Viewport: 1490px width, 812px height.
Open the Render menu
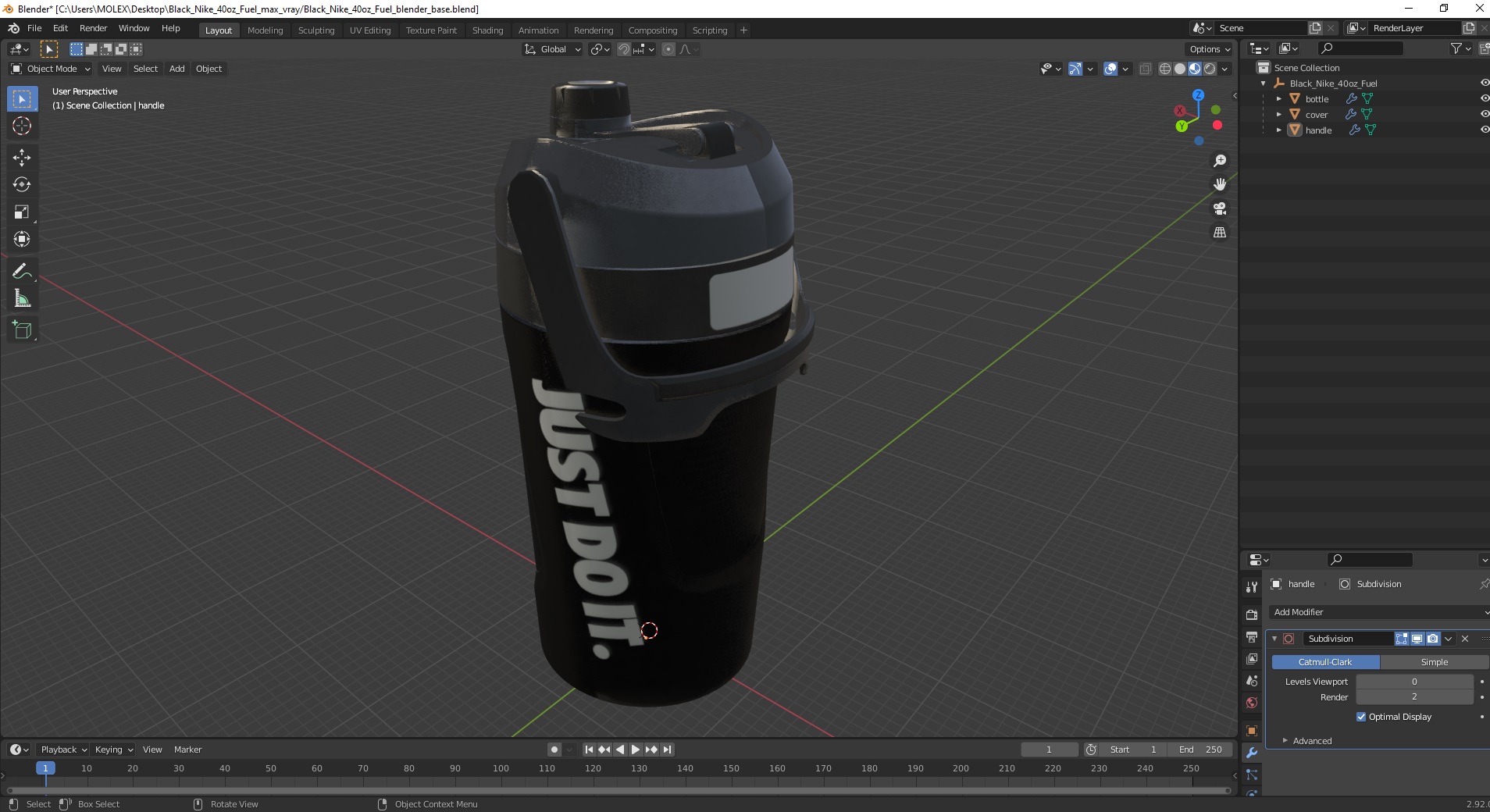click(x=93, y=28)
